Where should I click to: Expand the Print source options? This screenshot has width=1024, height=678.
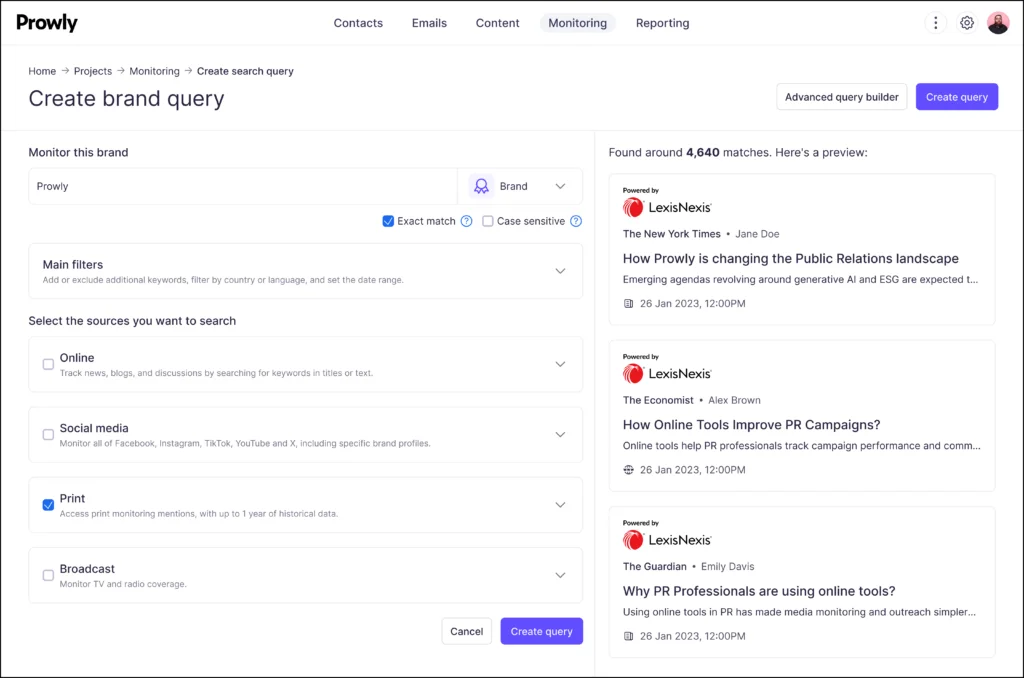(560, 505)
